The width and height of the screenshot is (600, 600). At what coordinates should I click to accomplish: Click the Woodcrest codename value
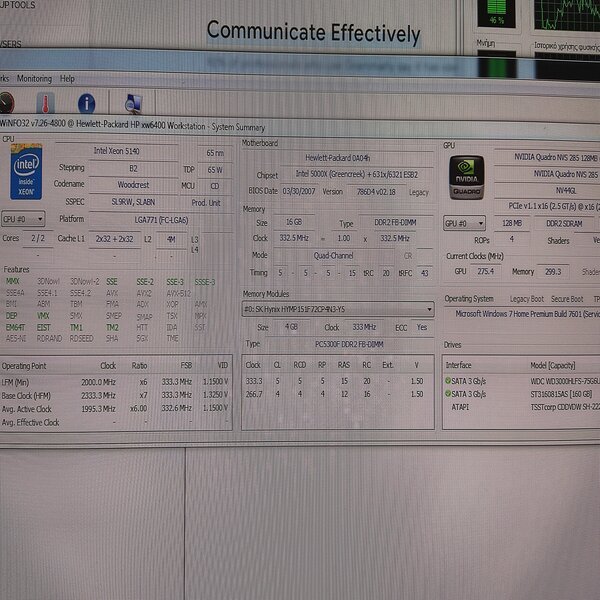[133, 185]
